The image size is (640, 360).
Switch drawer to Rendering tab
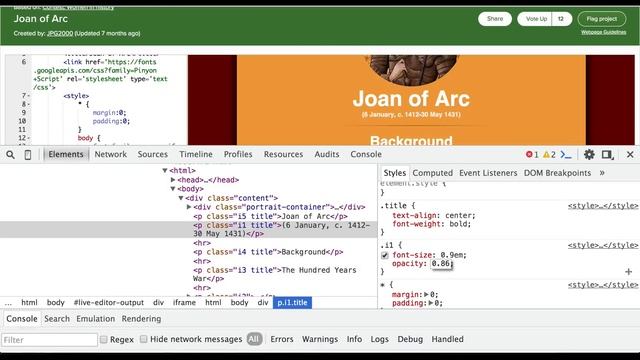pyautogui.click(x=141, y=319)
